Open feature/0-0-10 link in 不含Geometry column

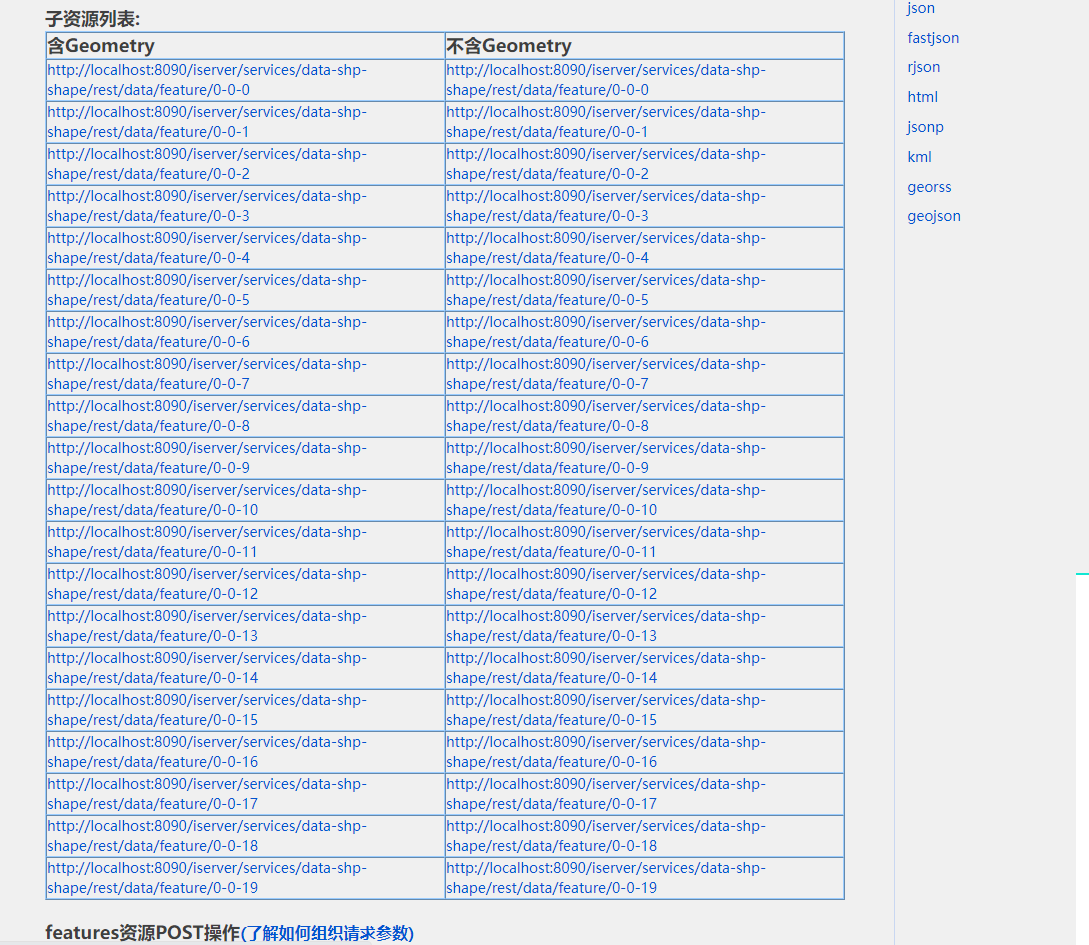click(x=606, y=500)
